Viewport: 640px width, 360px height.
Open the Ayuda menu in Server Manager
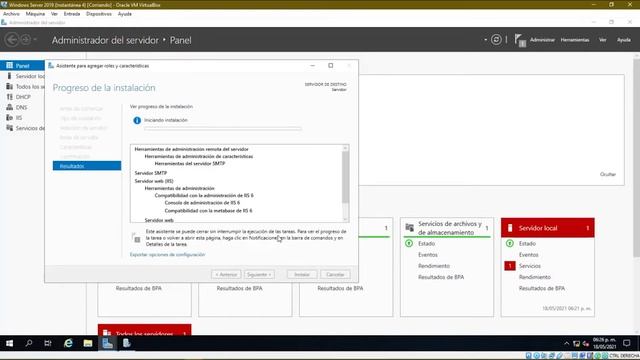pyautogui.click(x=624, y=40)
